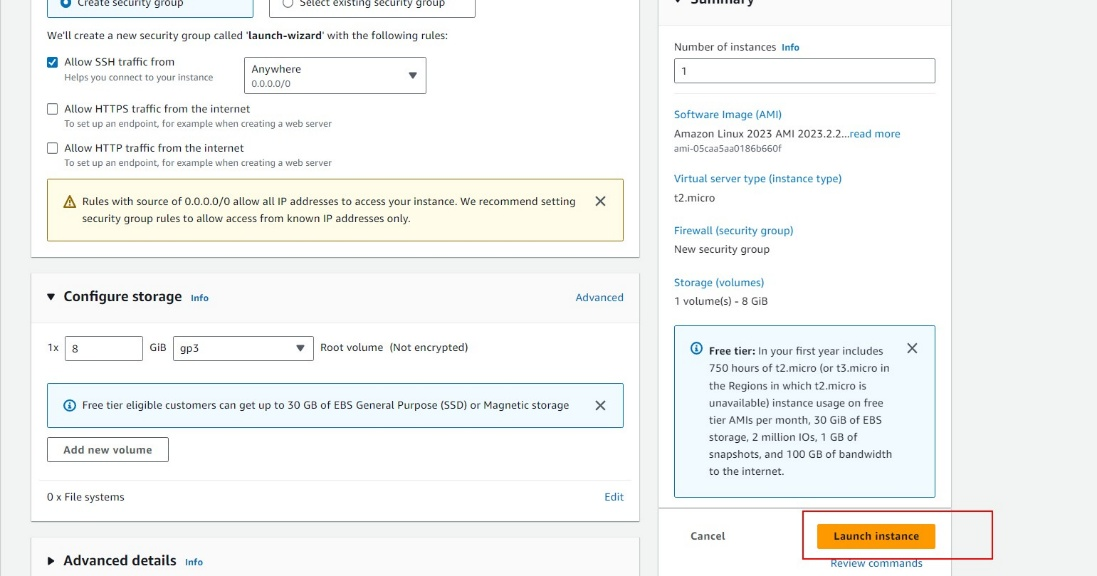Dismiss the Free tier summary info box
Viewport: 1097px width, 576px height.
point(912,348)
